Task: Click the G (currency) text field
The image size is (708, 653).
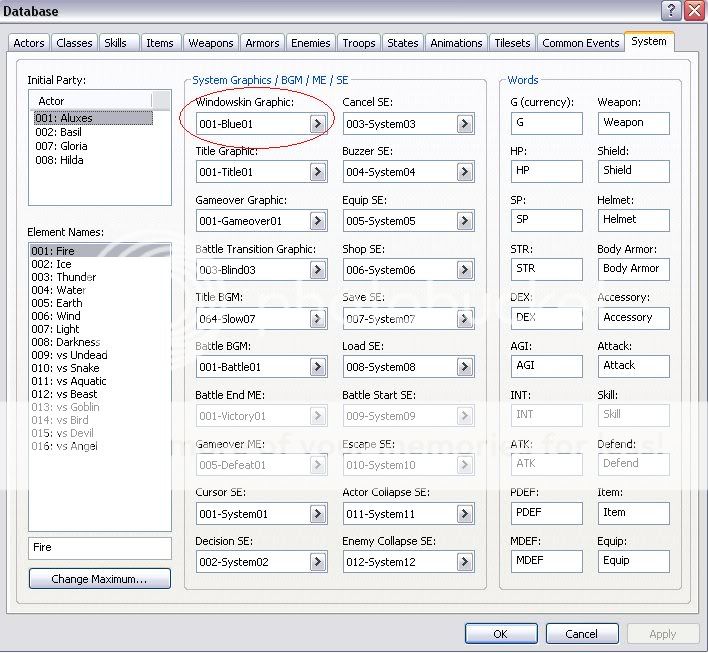Action: [546, 123]
